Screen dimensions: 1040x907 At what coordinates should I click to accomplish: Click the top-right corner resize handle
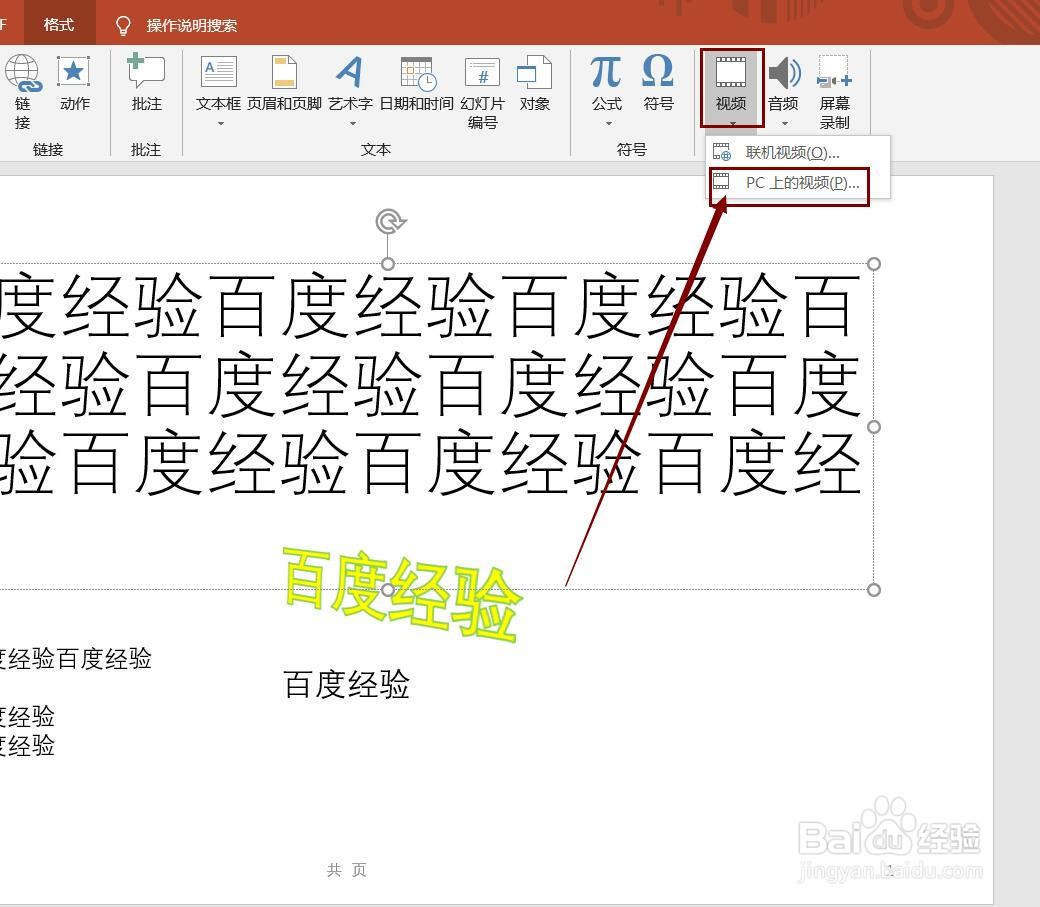coord(874,264)
